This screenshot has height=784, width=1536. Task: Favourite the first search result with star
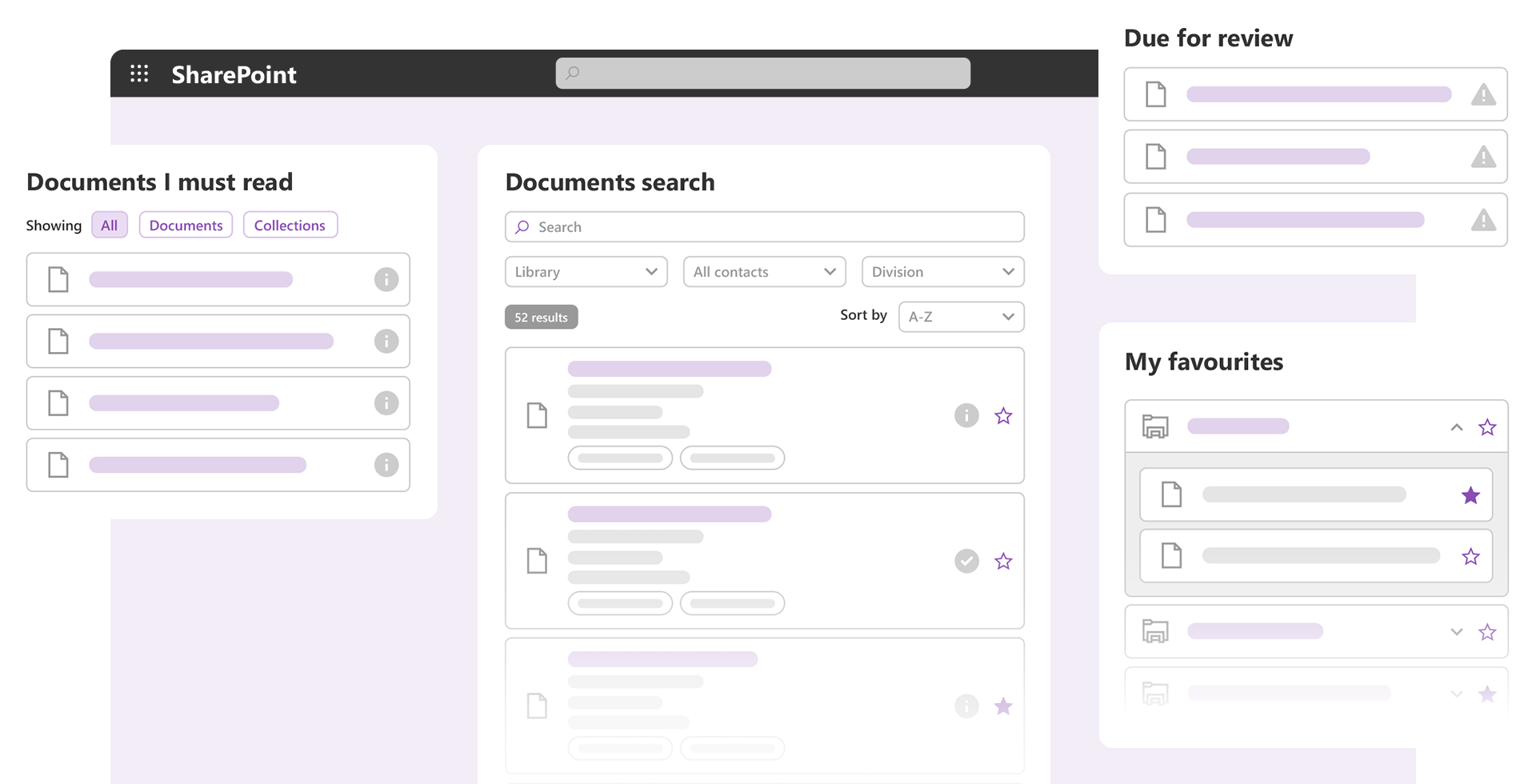coord(1003,415)
